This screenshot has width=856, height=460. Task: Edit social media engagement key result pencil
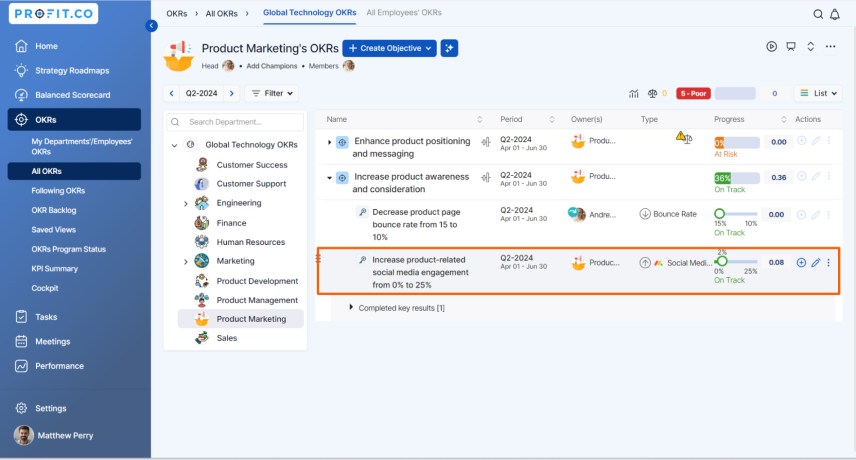point(816,262)
